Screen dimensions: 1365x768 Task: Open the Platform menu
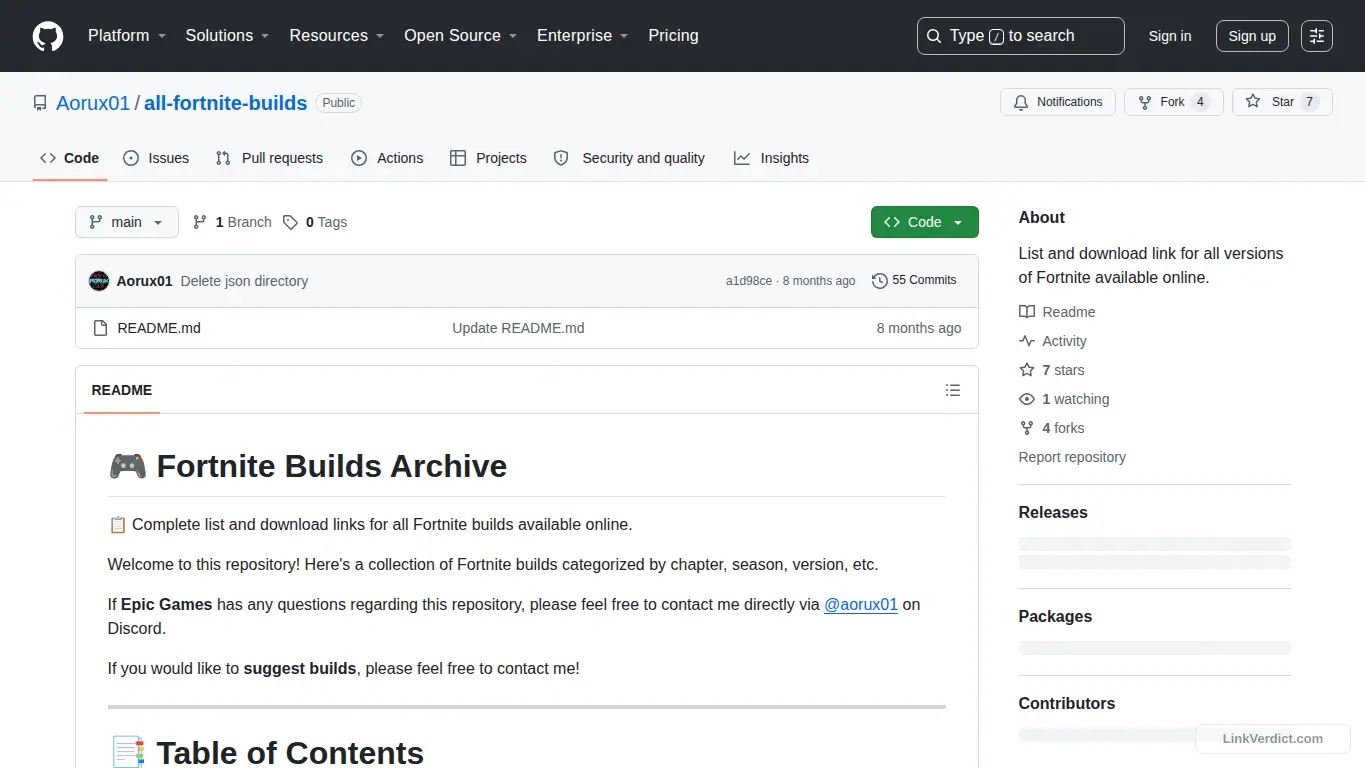[127, 35]
